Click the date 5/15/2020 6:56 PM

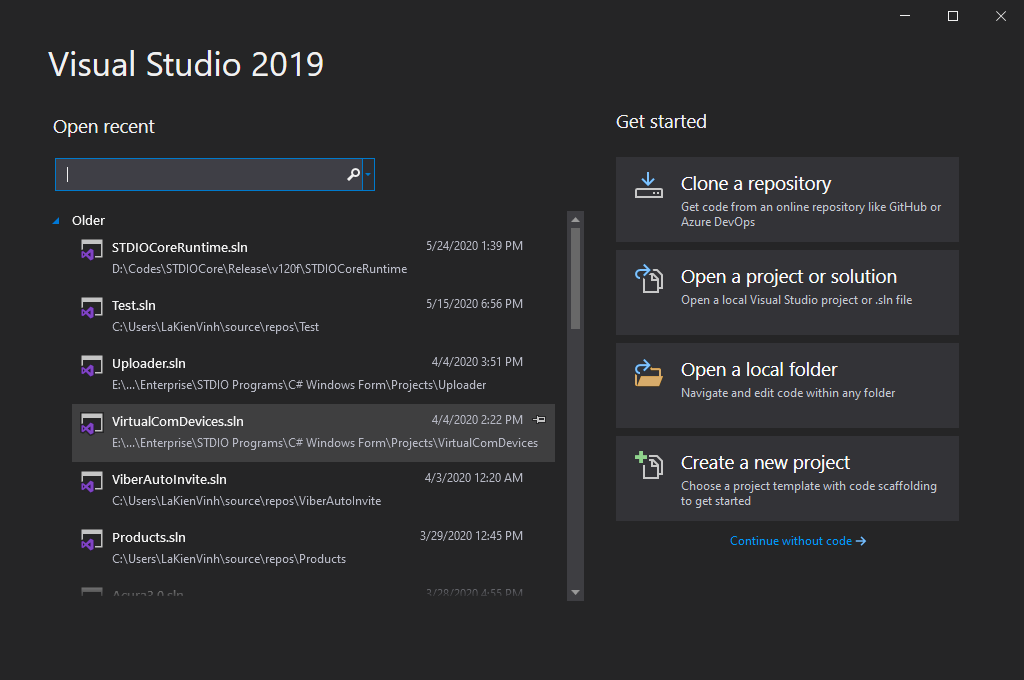(x=474, y=304)
